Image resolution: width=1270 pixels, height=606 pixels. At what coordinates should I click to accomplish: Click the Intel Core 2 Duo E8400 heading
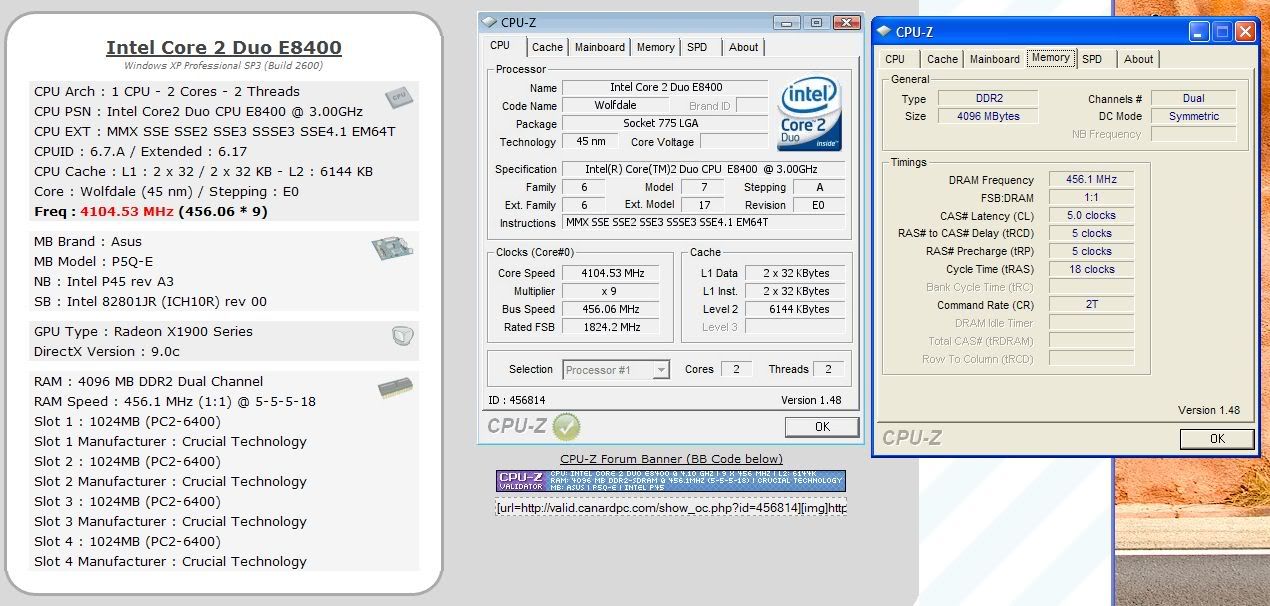click(x=224, y=47)
